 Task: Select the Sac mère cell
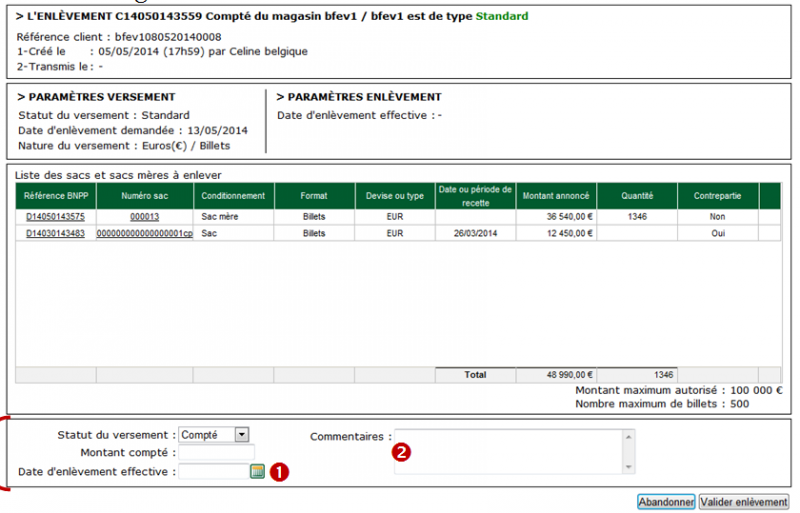[234, 217]
